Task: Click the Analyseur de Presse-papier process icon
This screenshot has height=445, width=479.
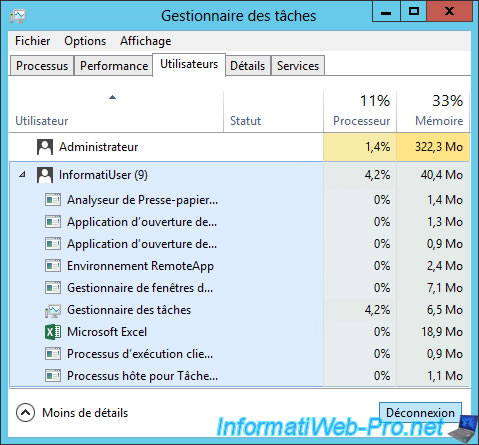Action: pyautogui.click(x=53, y=200)
